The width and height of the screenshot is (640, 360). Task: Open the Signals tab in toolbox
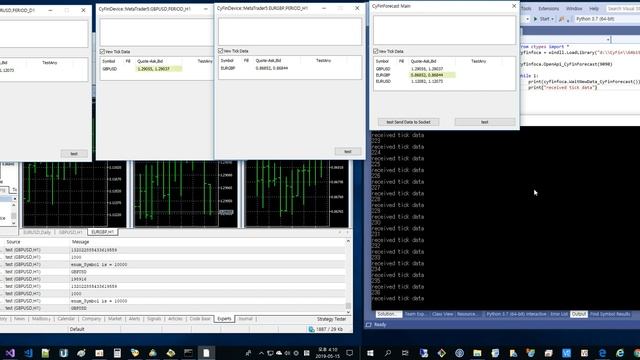click(x=154, y=319)
